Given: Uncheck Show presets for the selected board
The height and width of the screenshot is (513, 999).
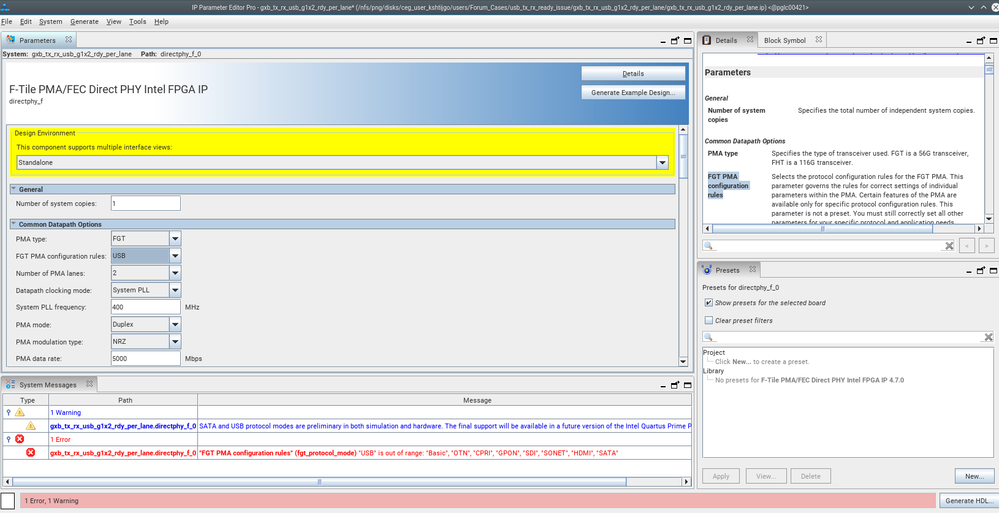Looking at the screenshot, I should pyautogui.click(x=709, y=302).
